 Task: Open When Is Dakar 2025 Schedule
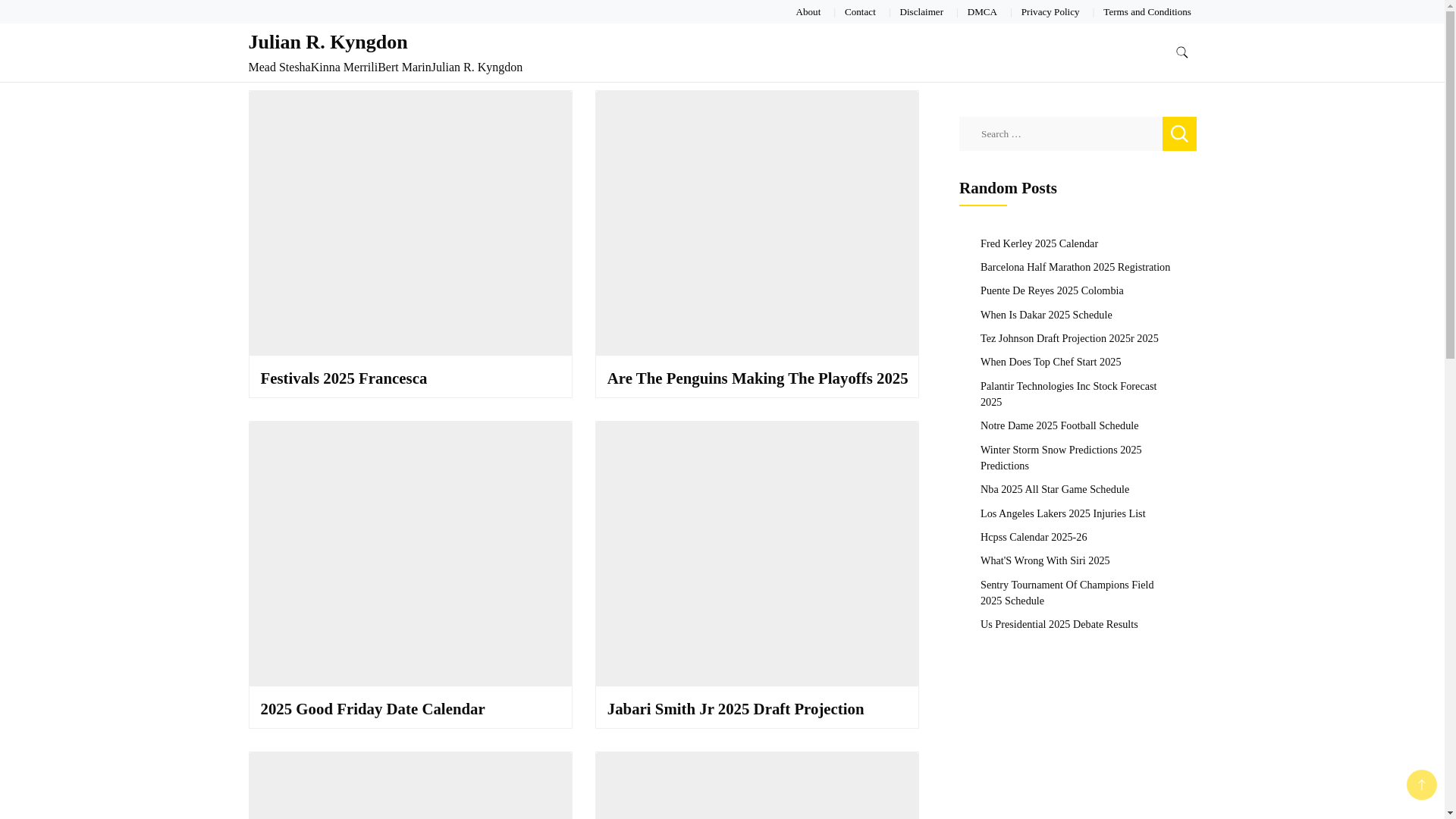(x=1046, y=315)
